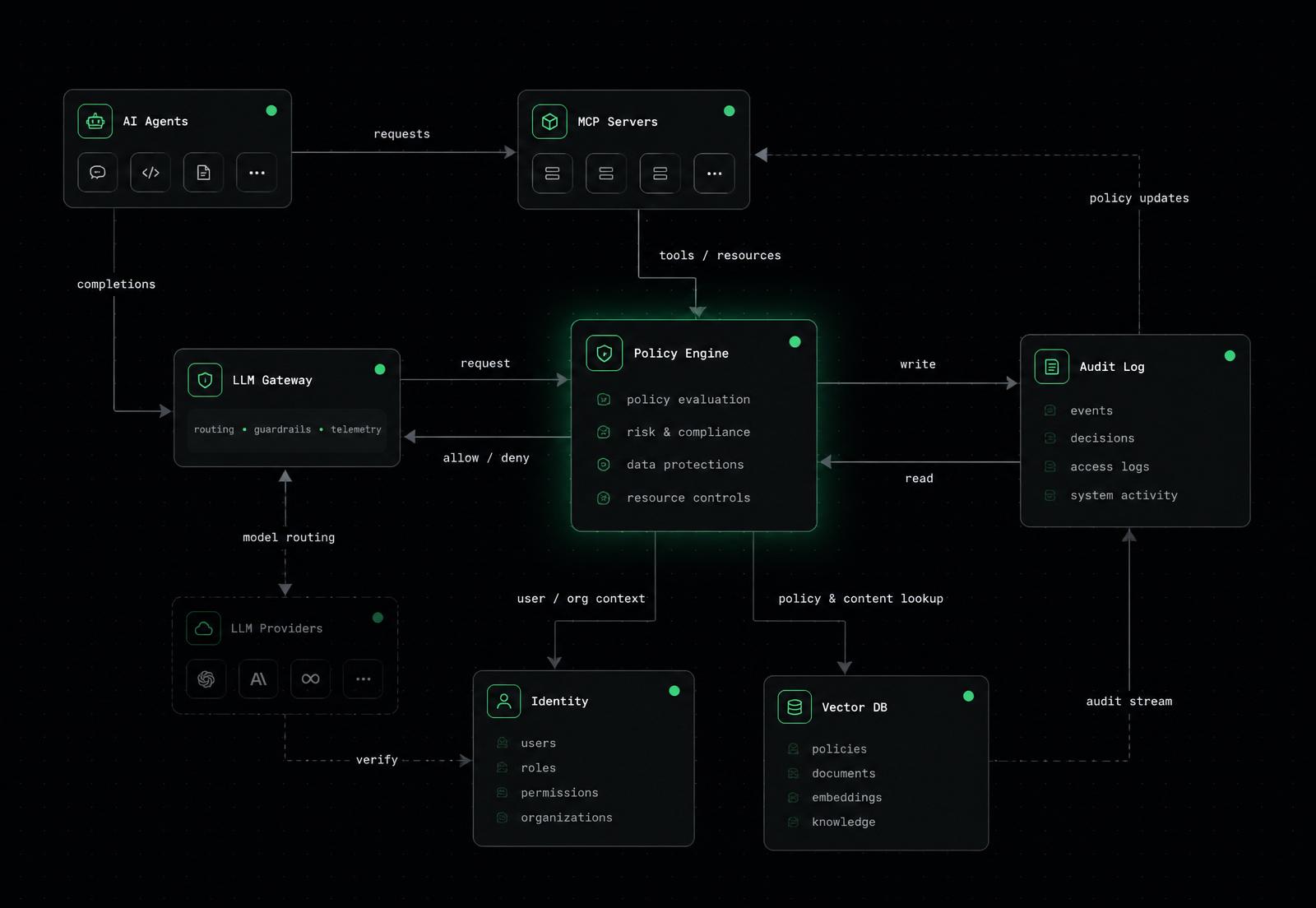Screen dimensions: 1316x908
Task: Click the 'policy updates' edge label
Action: click(x=1139, y=198)
